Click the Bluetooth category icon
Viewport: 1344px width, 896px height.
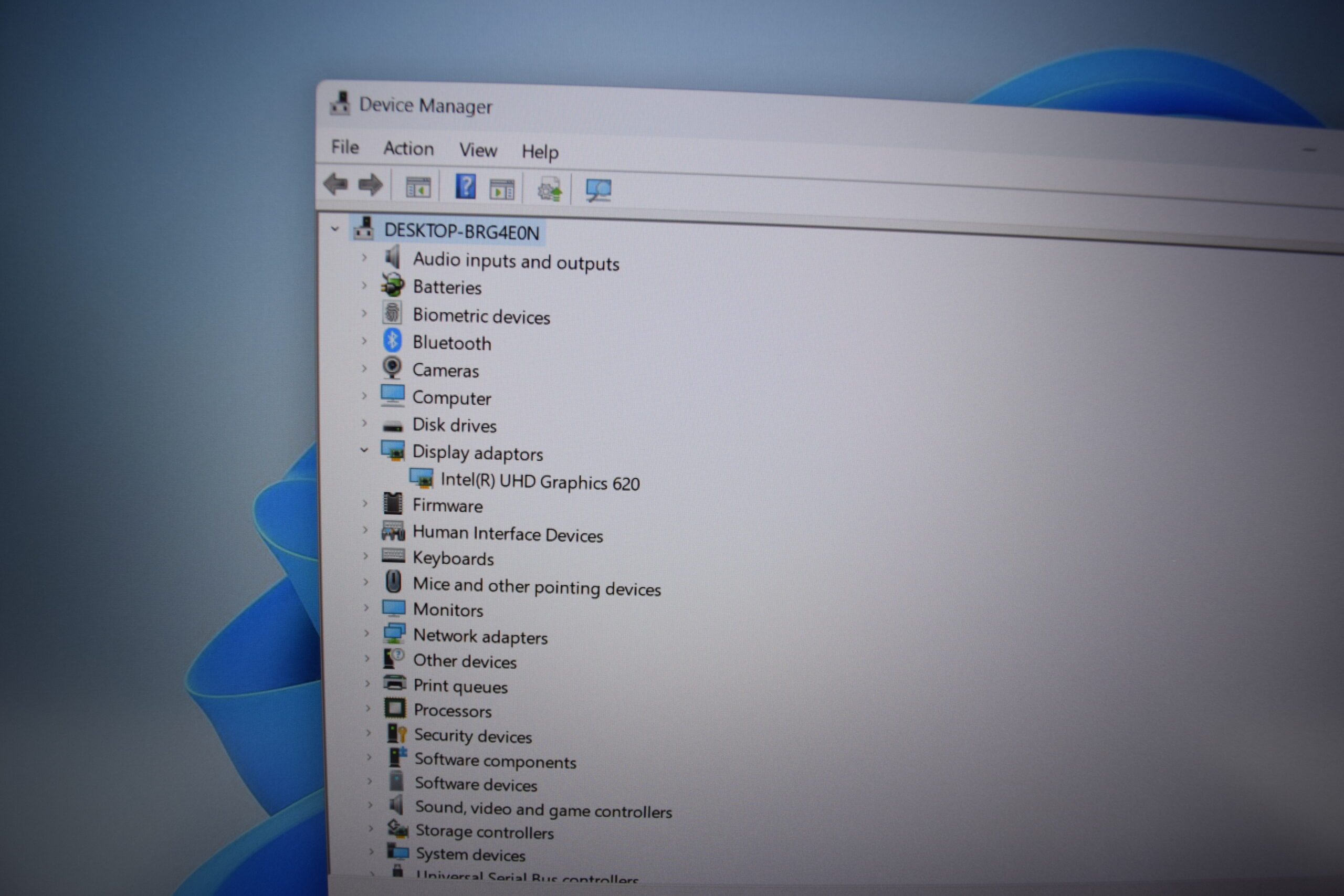coord(392,341)
